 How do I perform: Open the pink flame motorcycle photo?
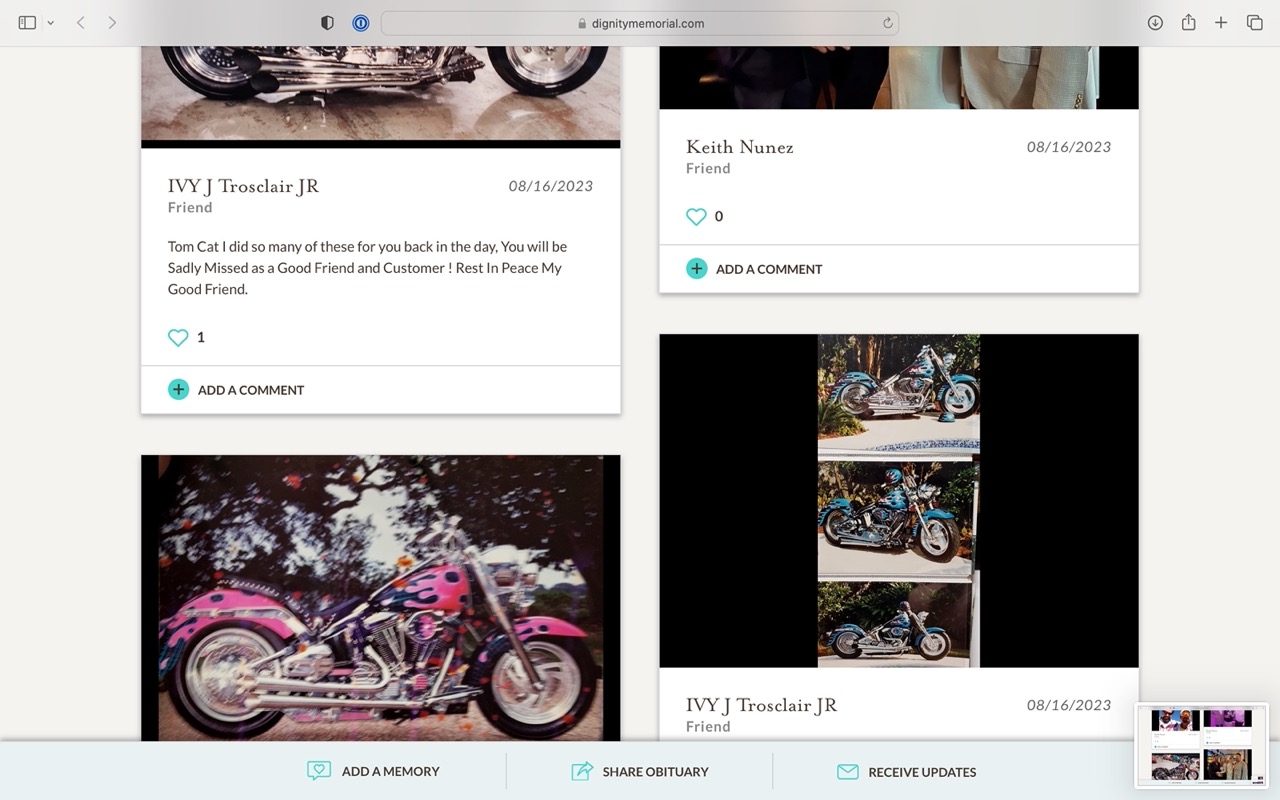(380, 598)
